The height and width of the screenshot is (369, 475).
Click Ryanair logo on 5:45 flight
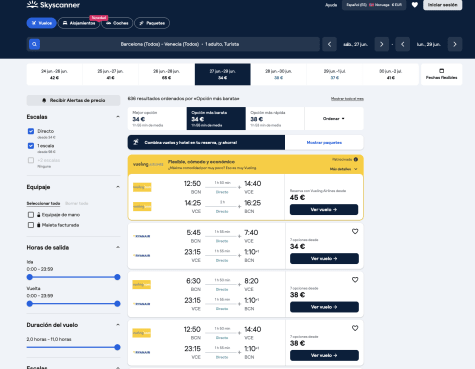[142, 236]
